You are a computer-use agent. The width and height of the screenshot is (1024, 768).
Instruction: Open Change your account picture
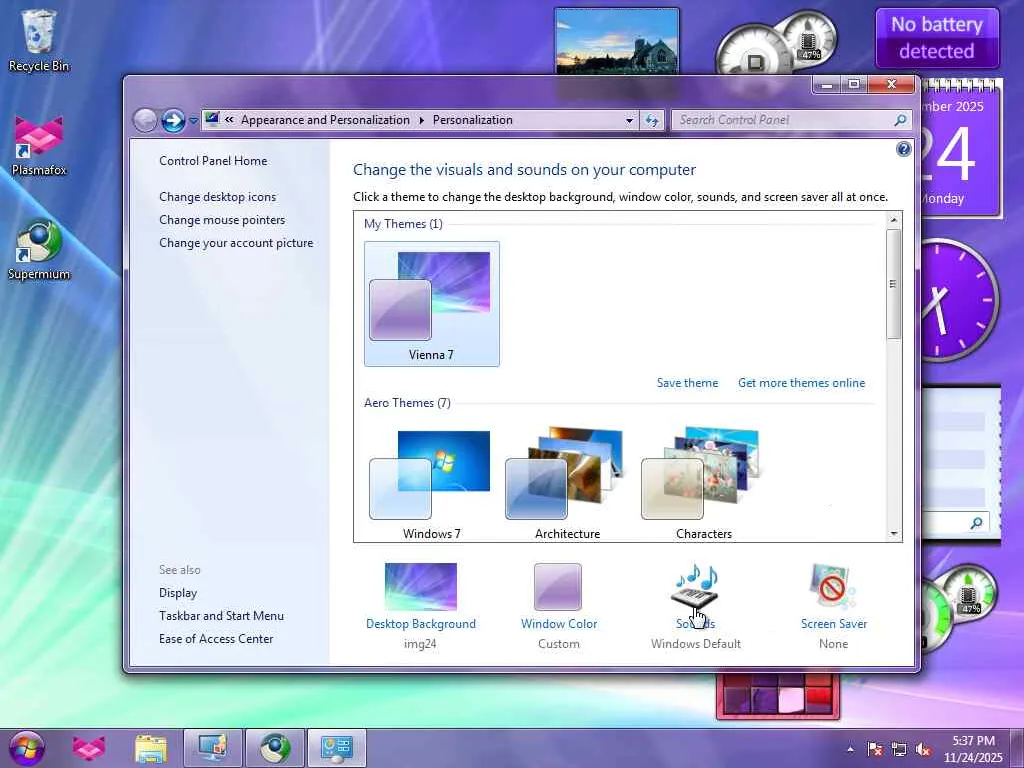(x=236, y=242)
